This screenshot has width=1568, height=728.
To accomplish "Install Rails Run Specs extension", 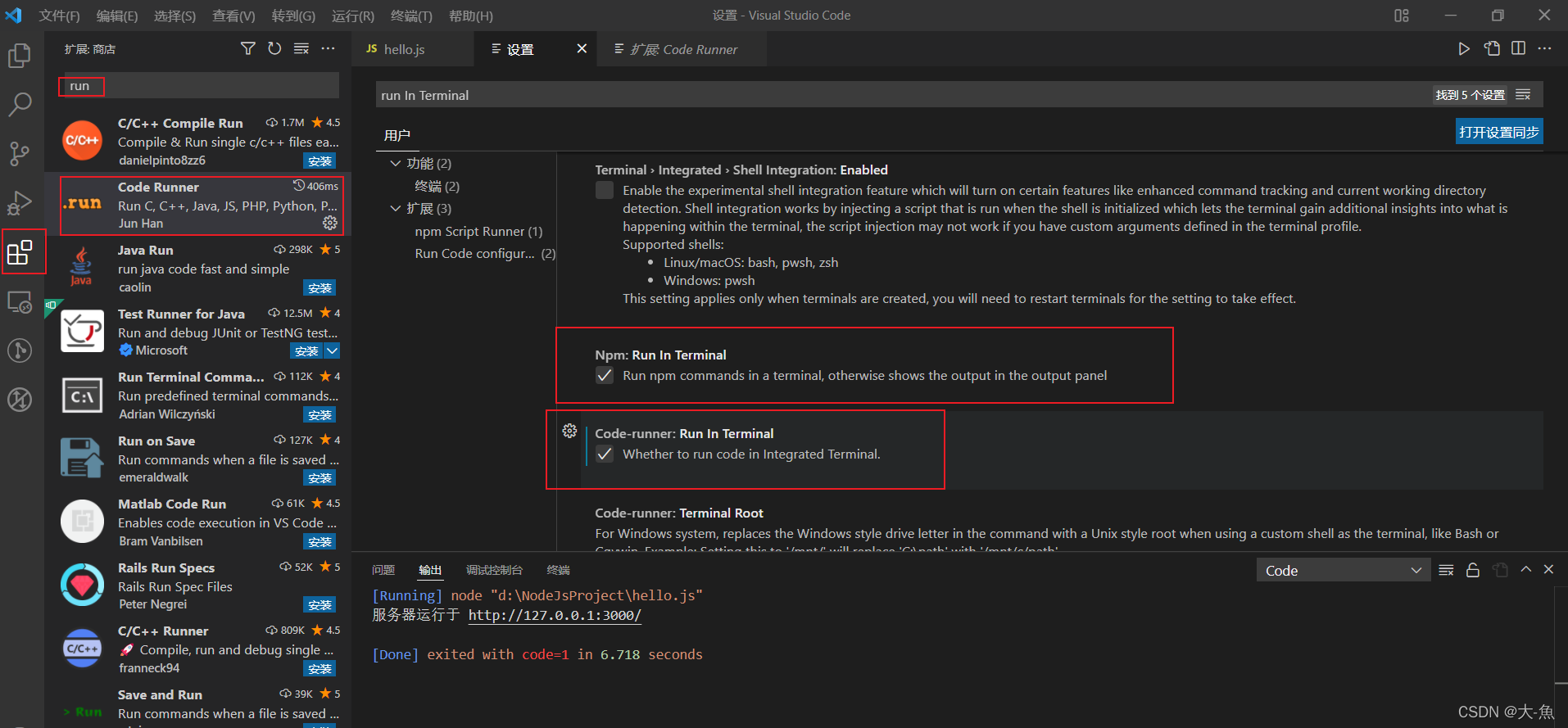I will click(x=319, y=605).
